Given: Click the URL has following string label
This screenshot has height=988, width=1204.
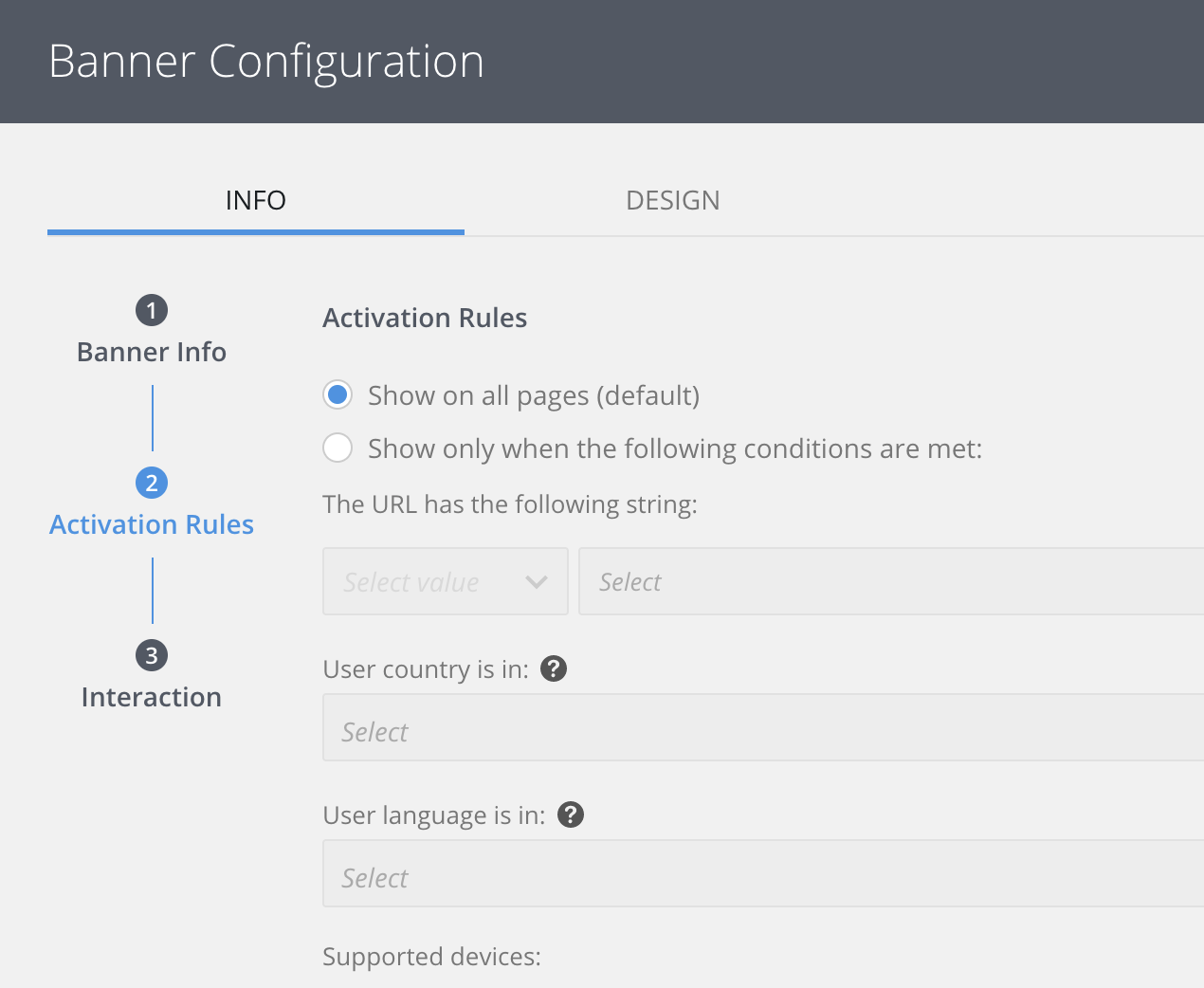Looking at the screenshot, I should 510,504.
